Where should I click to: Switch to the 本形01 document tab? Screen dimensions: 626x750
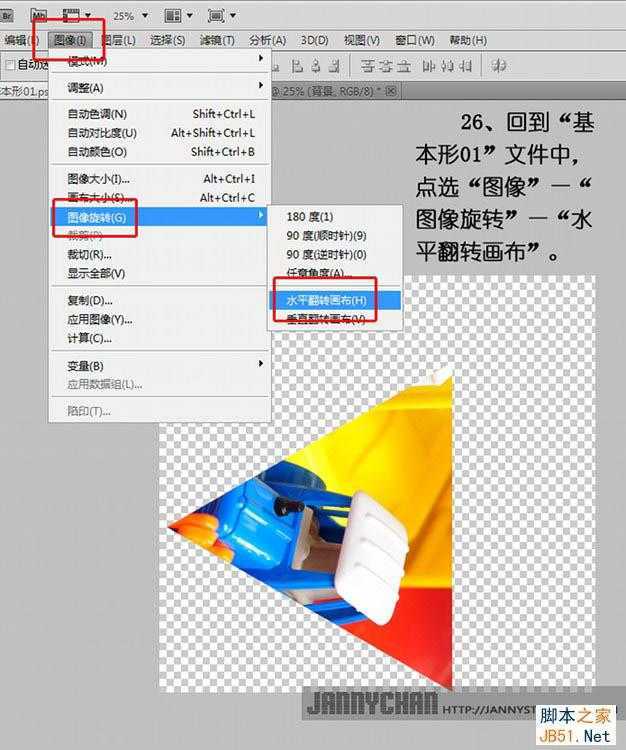click(24, 91)
